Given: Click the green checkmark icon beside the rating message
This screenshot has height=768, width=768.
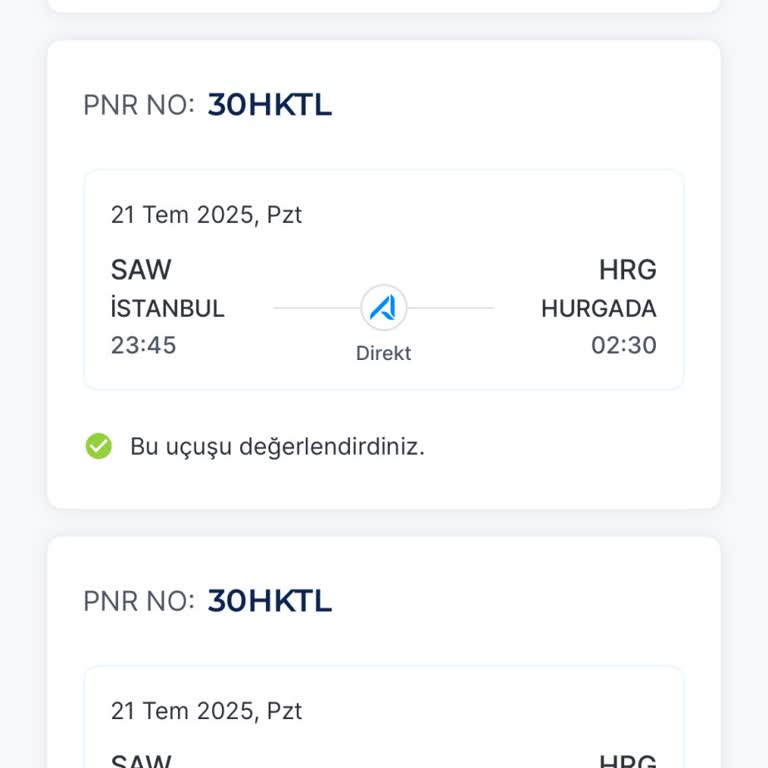Looking at the screenshot, I should [x=98, y=446].
